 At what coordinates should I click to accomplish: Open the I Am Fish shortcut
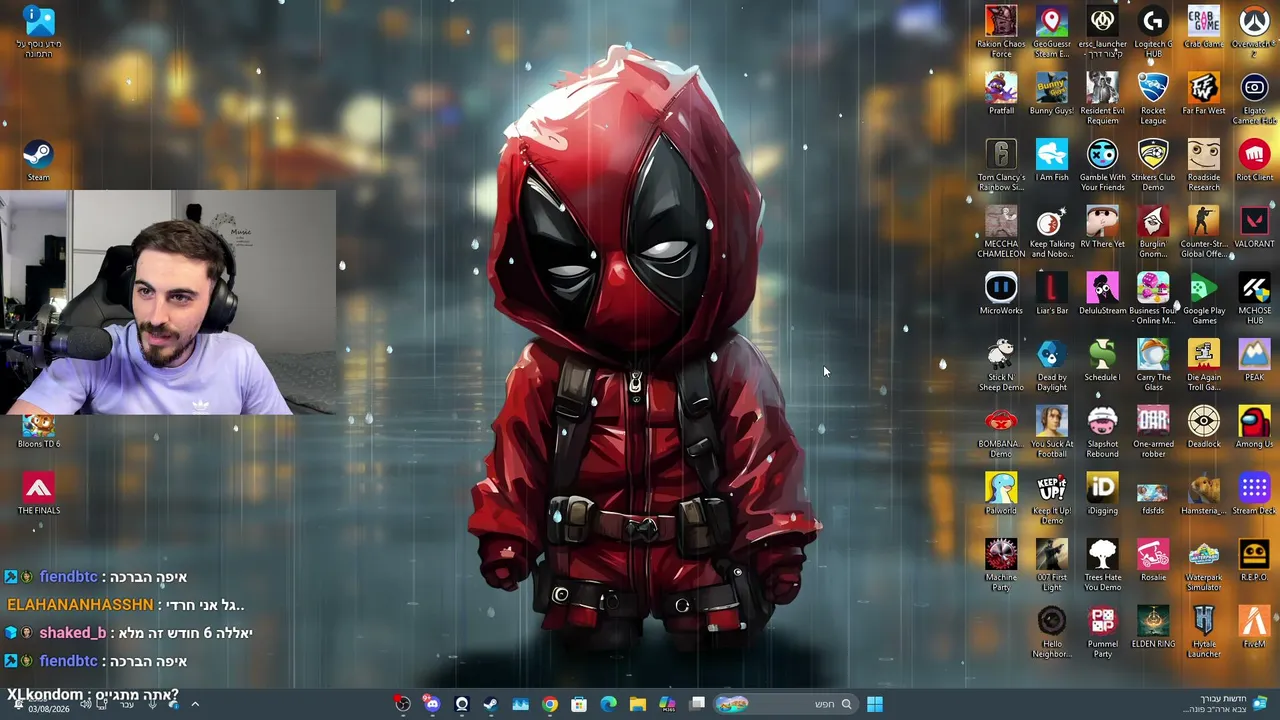pos(1052,160)
